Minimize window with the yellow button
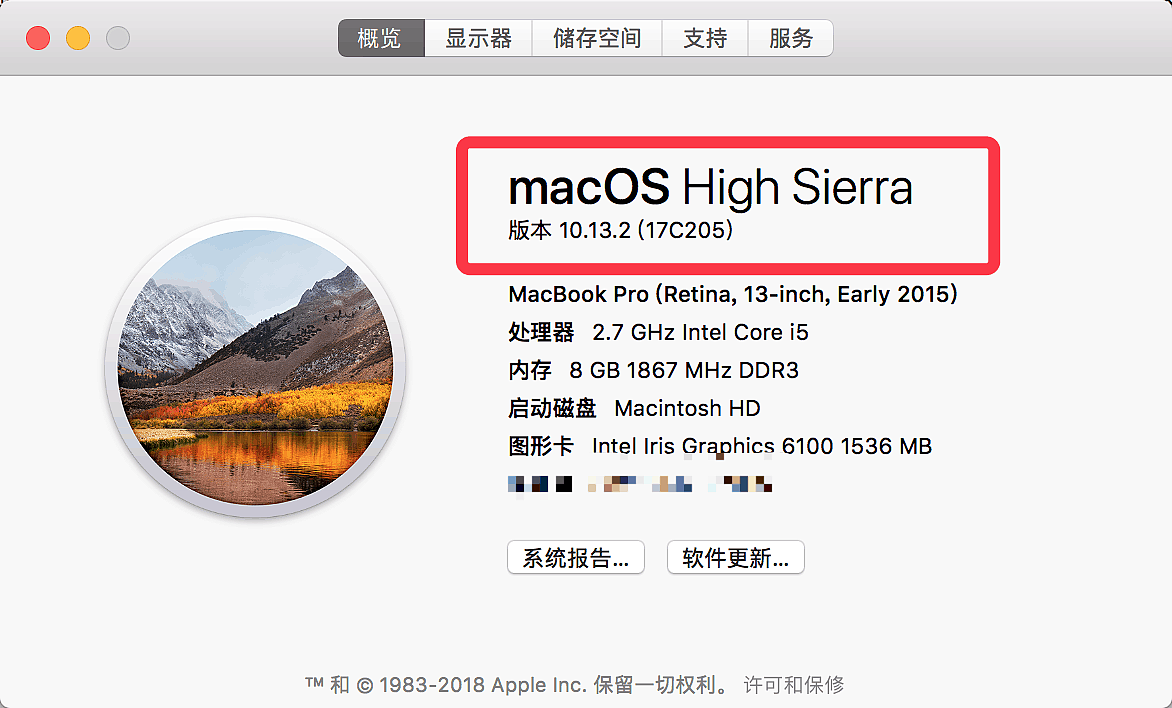The image size is (1172, 708). (78, 39)
